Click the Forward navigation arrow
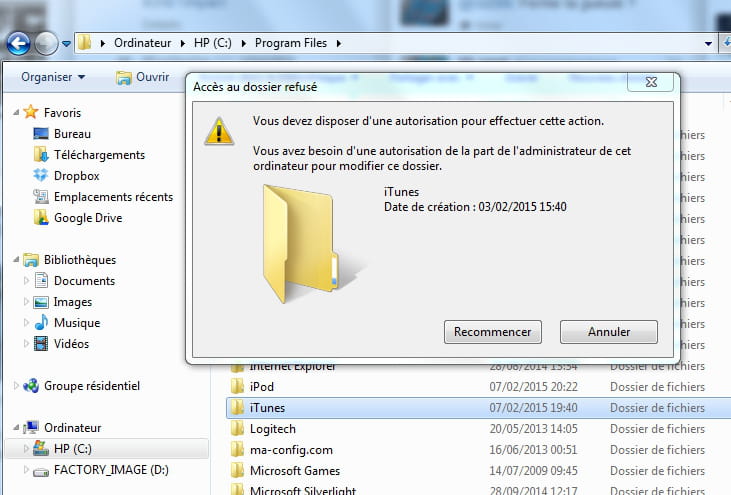This screenshot has height=495, width=731. 47,44
